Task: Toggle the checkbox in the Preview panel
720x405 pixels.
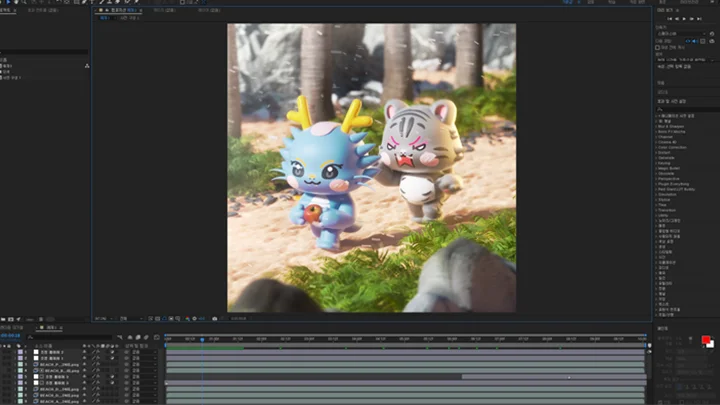Action: [x=657, y=47]
